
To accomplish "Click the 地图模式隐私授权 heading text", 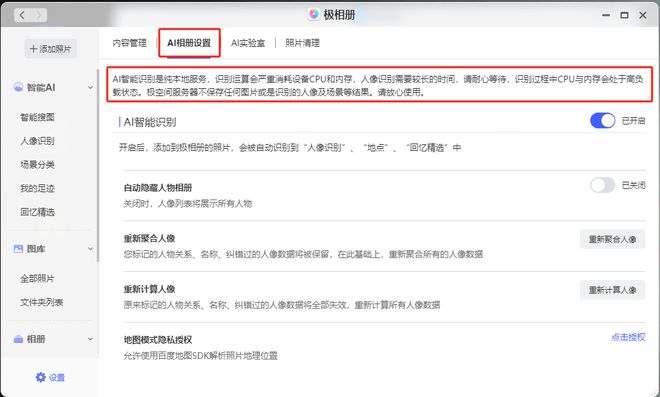I will click(158, 340).
